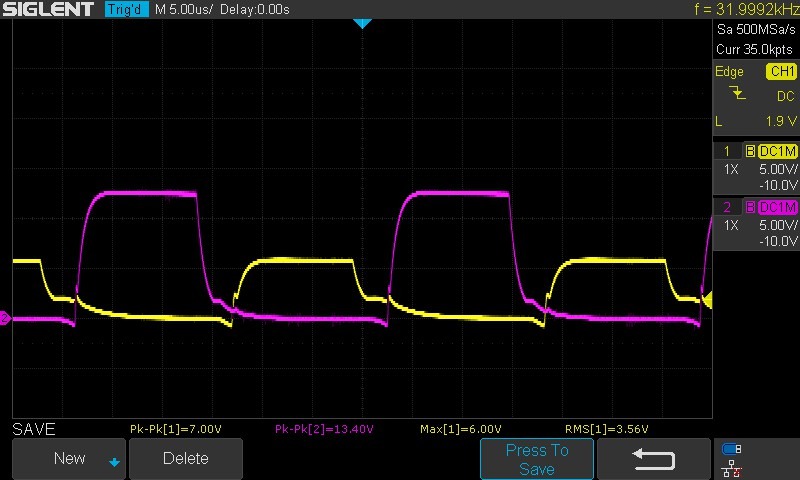Select the Trig'd status indicator
800x480 pixels.
coord(127,9)
